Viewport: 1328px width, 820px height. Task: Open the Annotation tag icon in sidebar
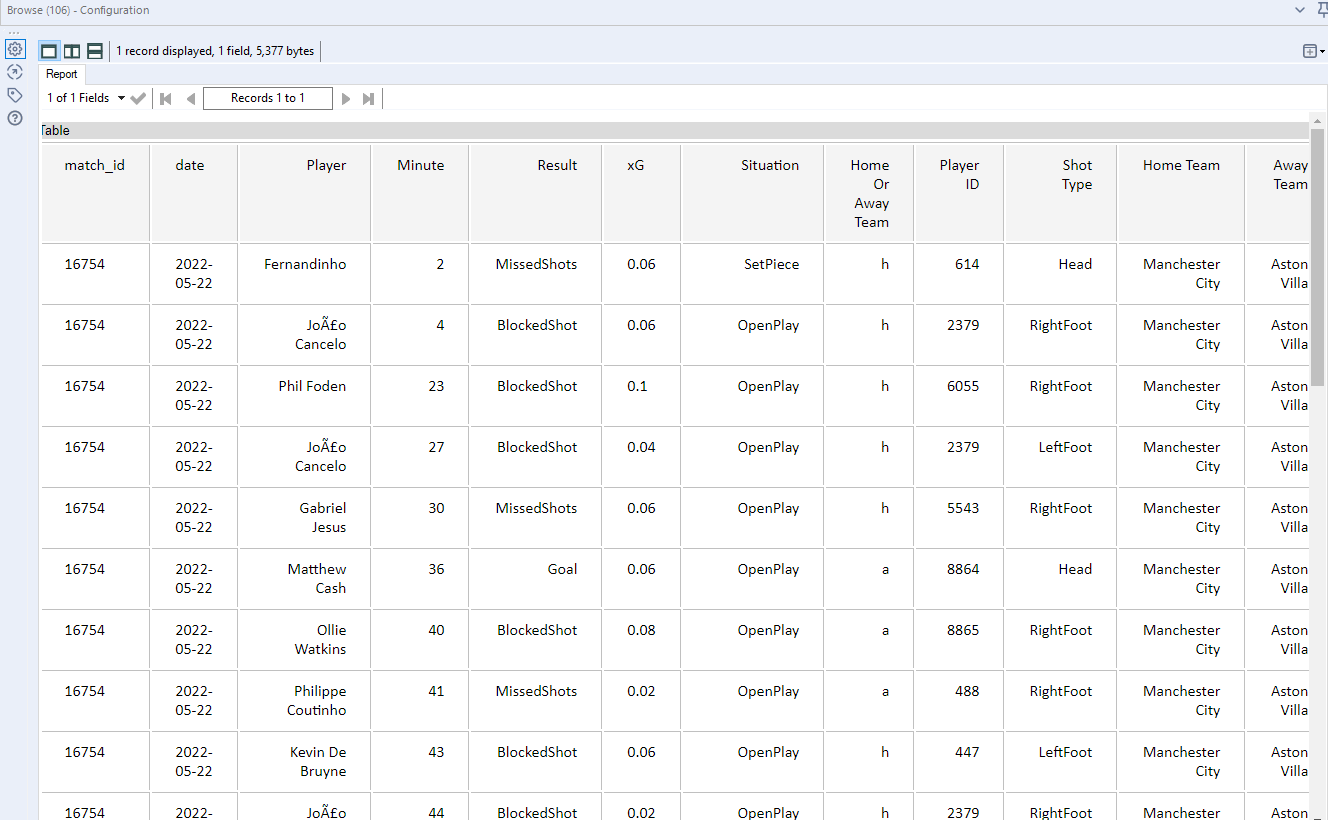(x=15, y=95)
